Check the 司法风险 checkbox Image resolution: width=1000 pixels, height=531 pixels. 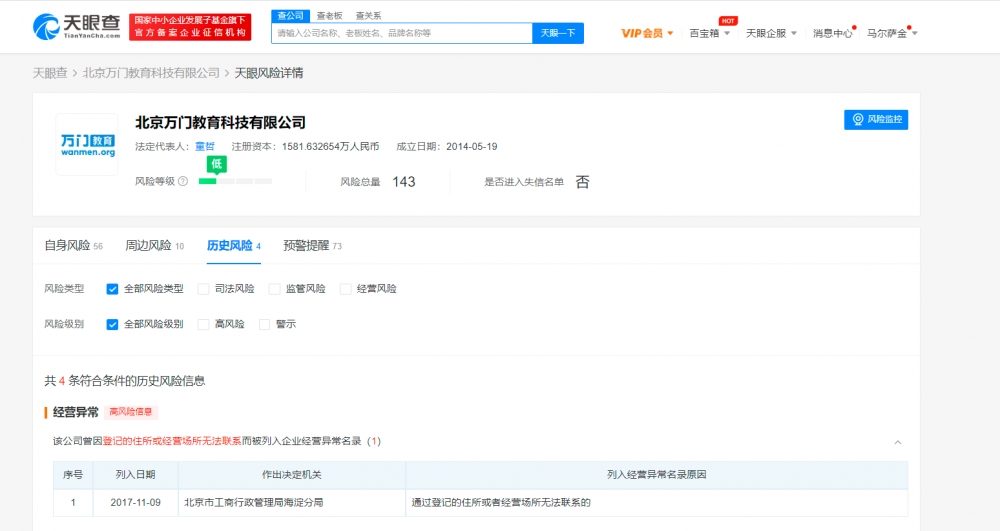tap(203, 289)
